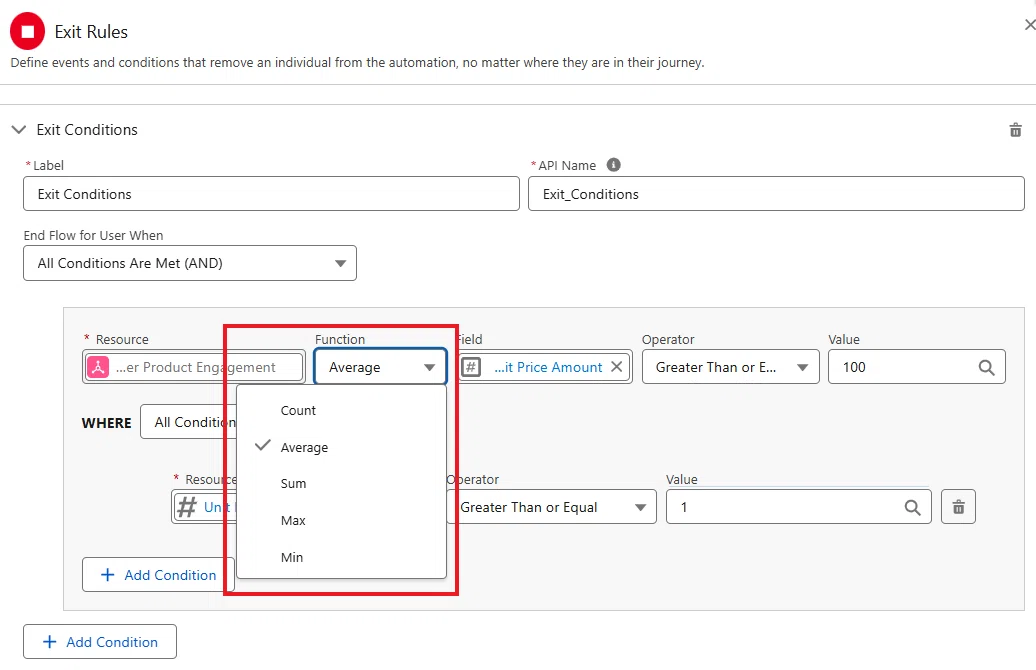Image resolution: width=1036 pixels, height=670 pixels.
Task: Delete the nested WHERE condition row
Action: point(958,507)
